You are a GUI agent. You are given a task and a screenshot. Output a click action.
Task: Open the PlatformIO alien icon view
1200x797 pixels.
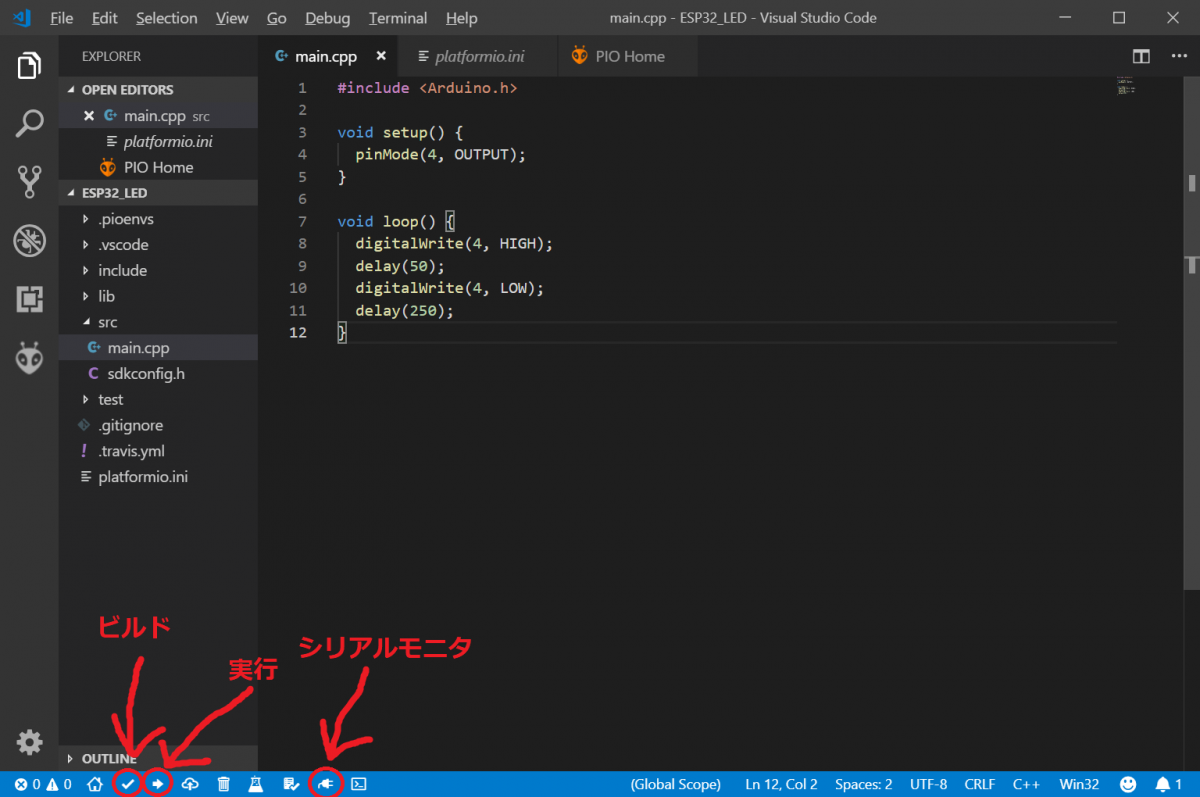click(29, 357)
